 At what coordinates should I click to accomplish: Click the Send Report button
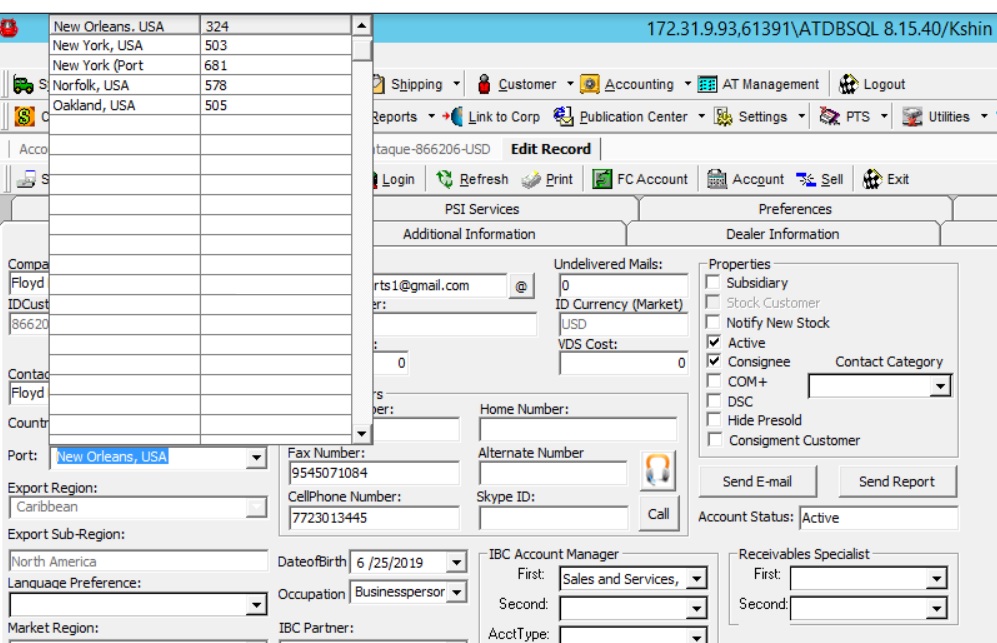point(897,481)
